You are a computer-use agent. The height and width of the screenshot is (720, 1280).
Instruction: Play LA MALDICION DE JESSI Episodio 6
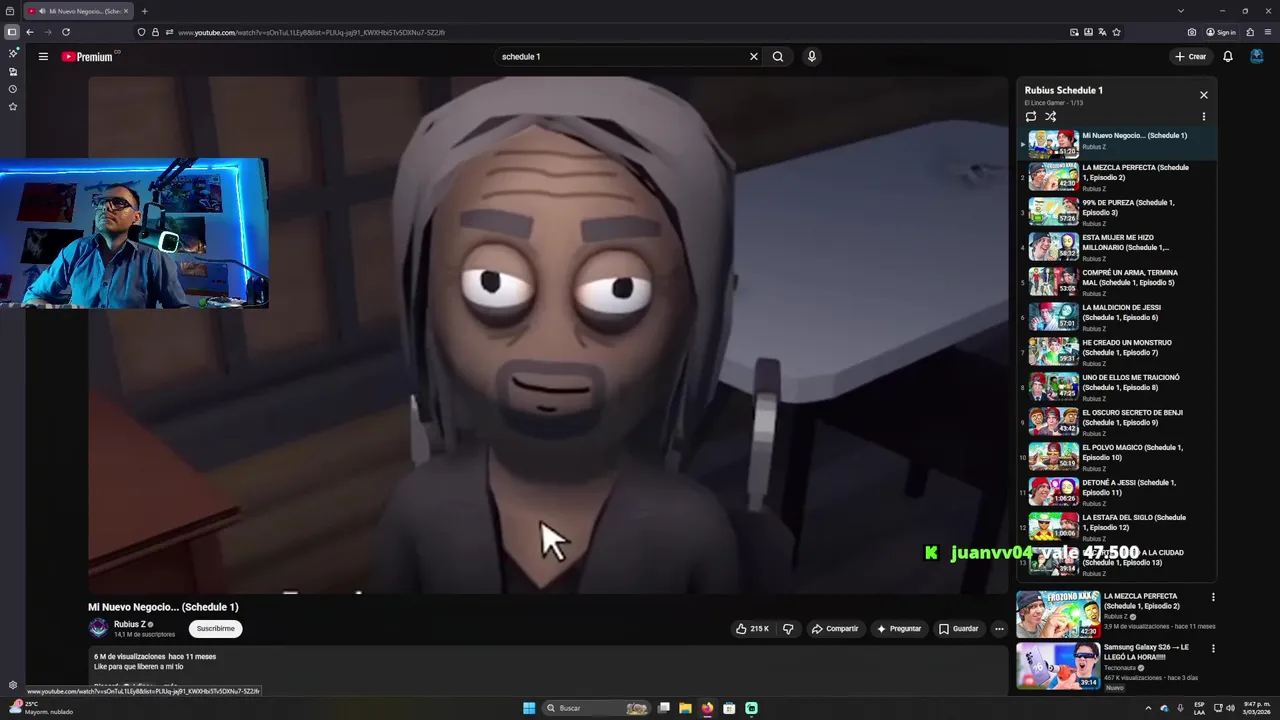(x=1118, y=317)
